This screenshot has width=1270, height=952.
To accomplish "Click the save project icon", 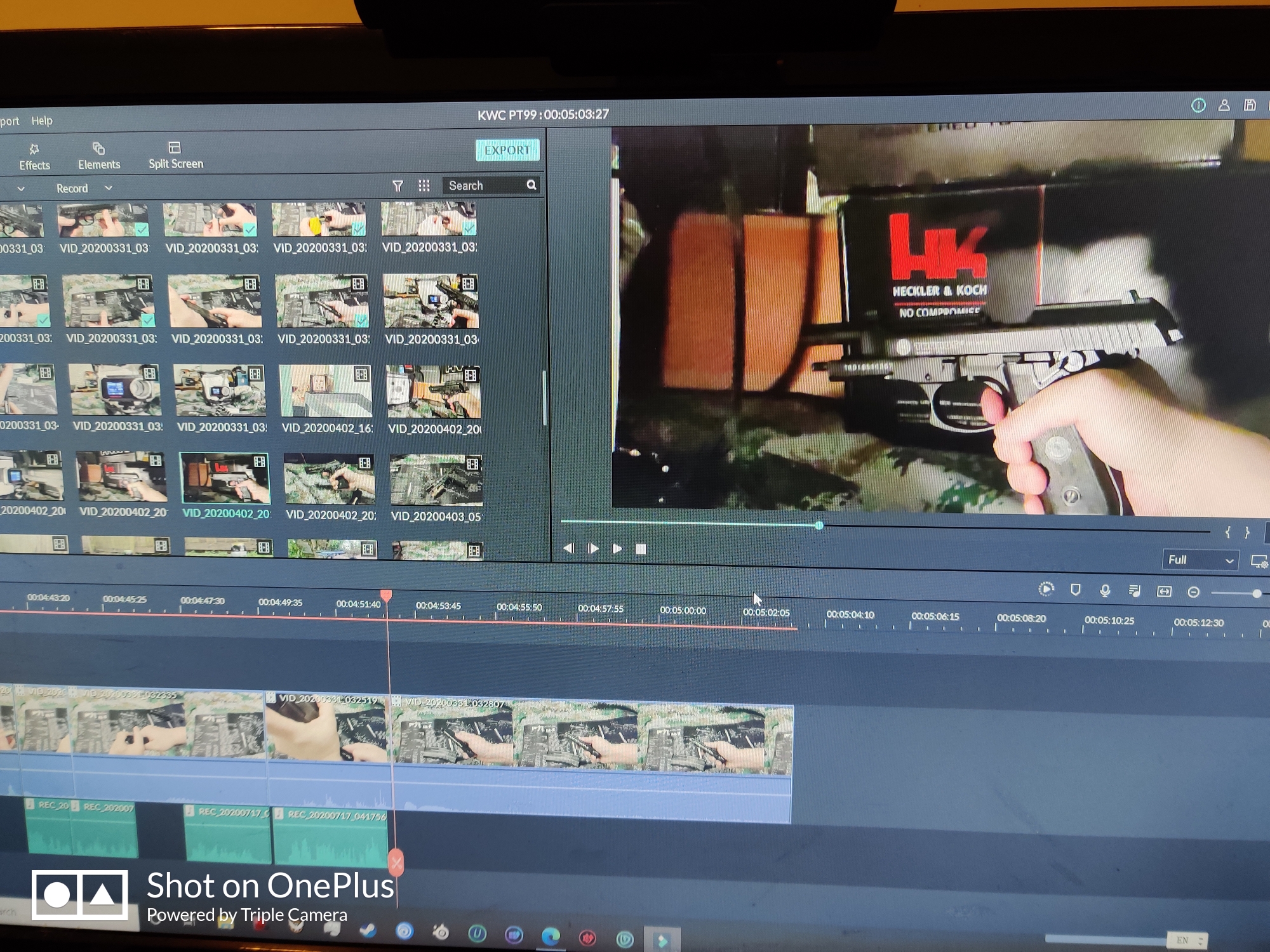I will click(x=1250, y=105).
